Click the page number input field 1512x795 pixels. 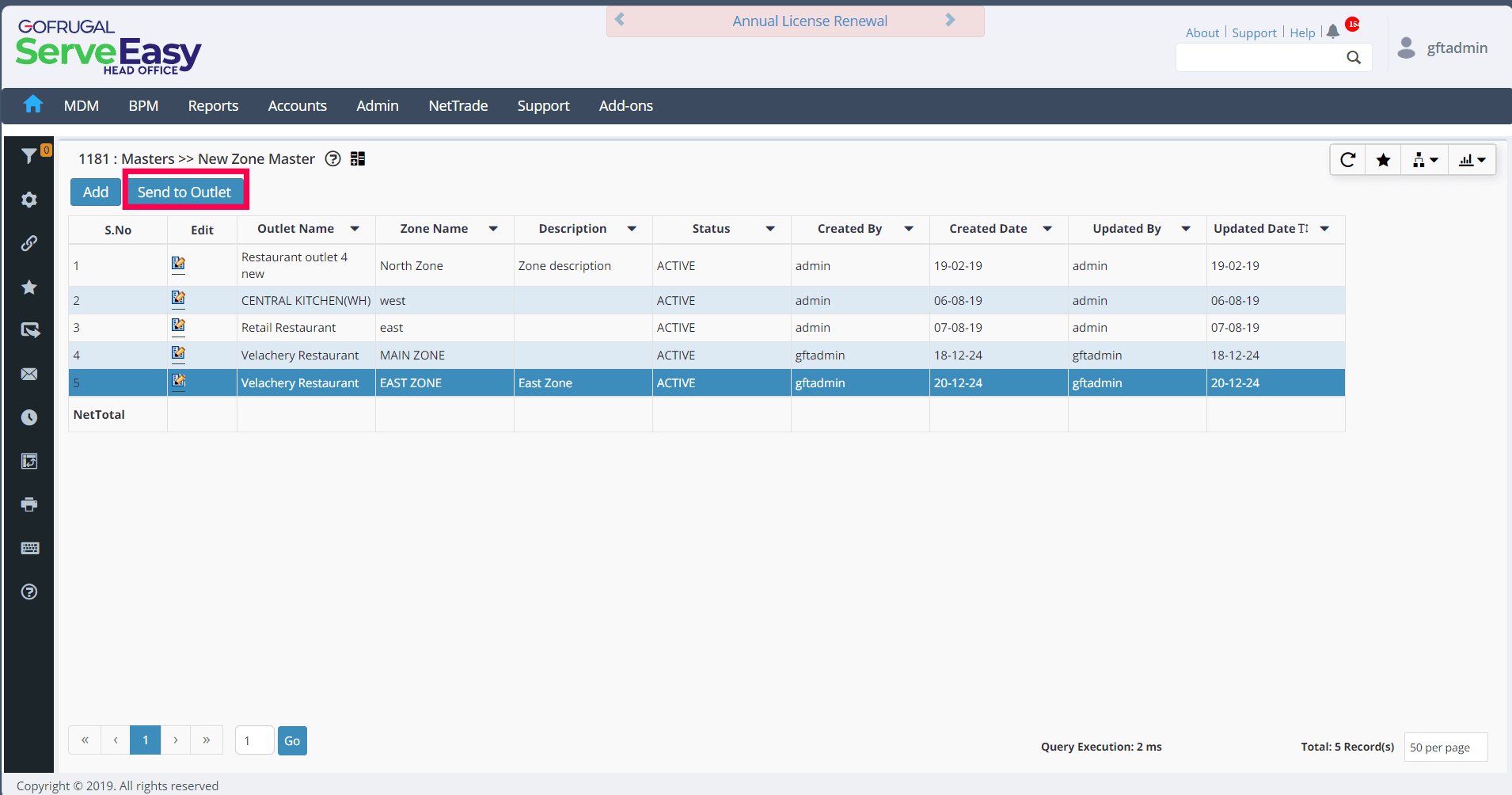(x=254, y=740)
